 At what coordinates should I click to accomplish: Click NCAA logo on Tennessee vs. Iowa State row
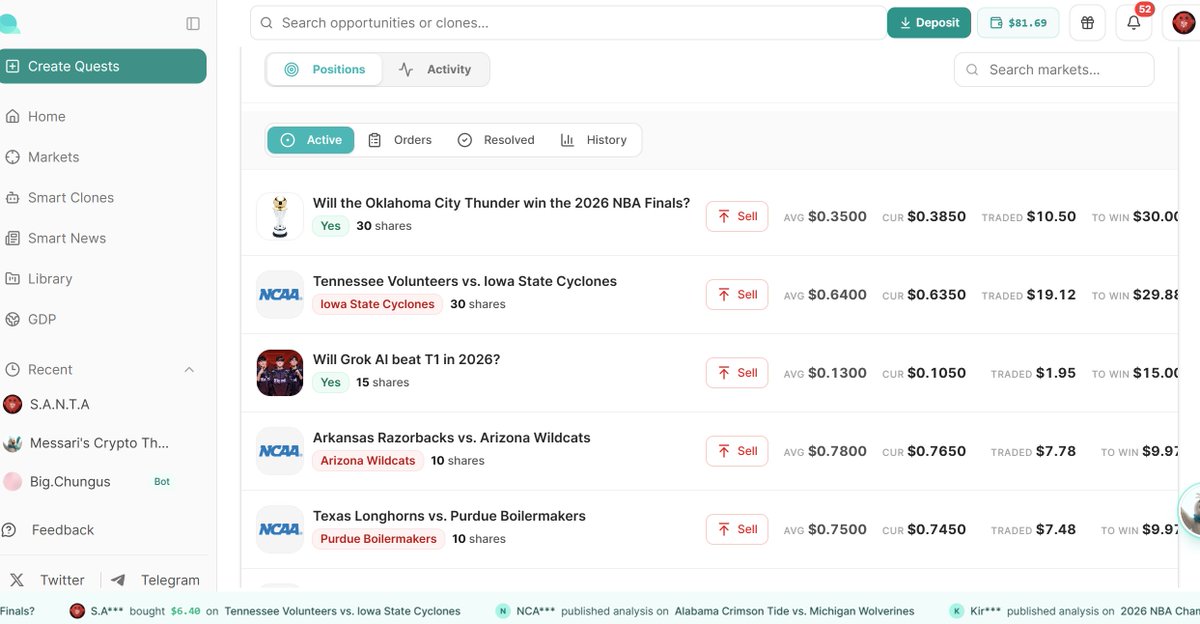(280, 295)
